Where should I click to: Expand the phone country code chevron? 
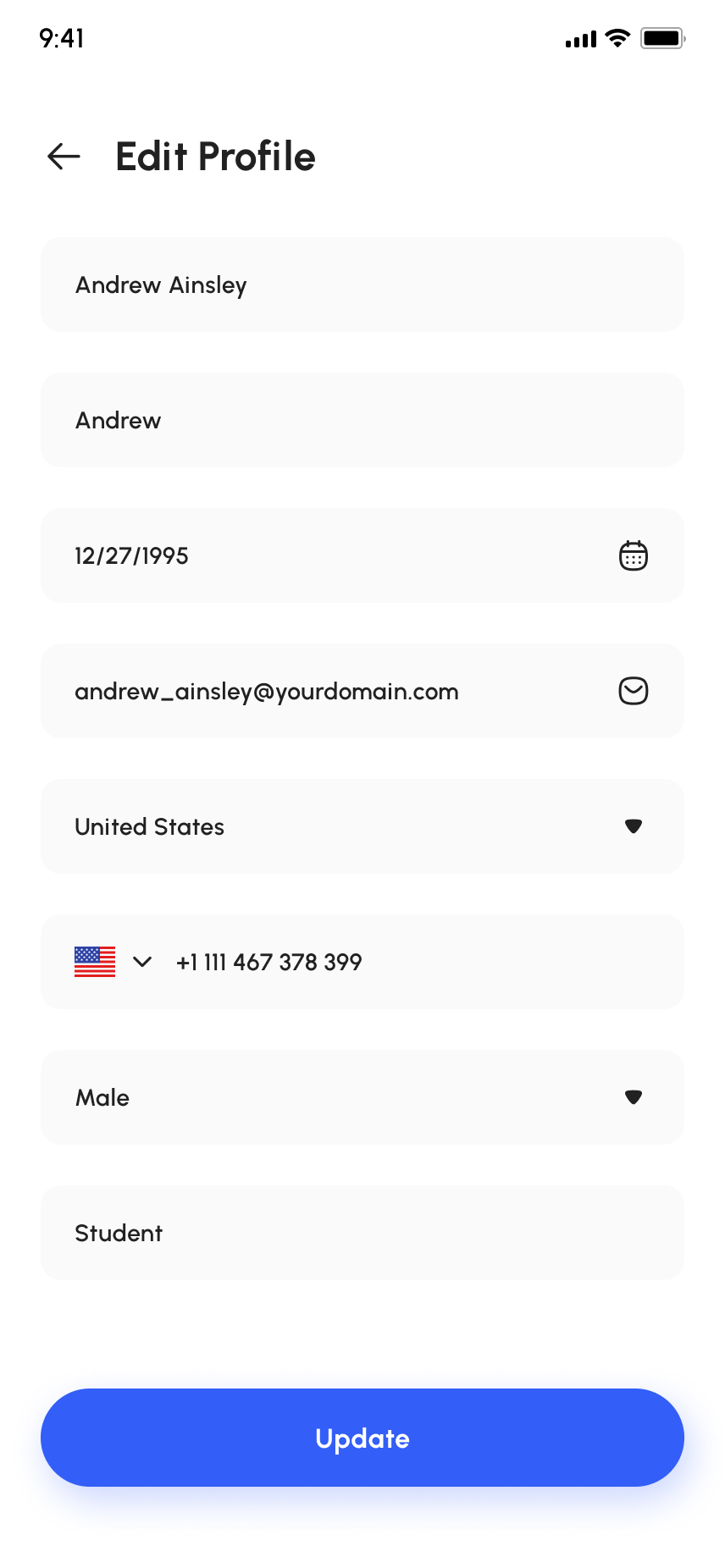click(142, 962)
